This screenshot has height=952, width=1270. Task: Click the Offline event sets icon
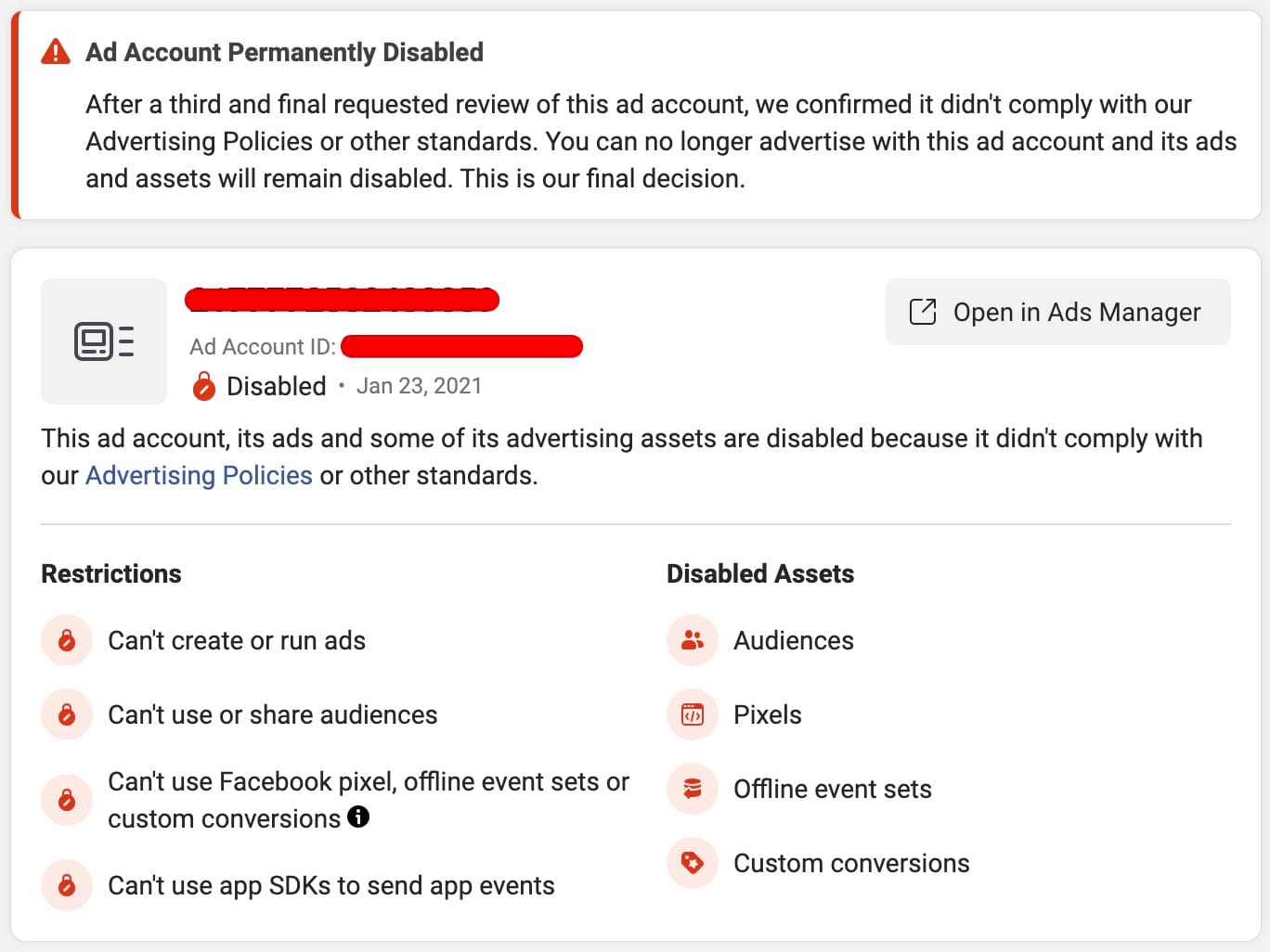click(x=693, y=789)
